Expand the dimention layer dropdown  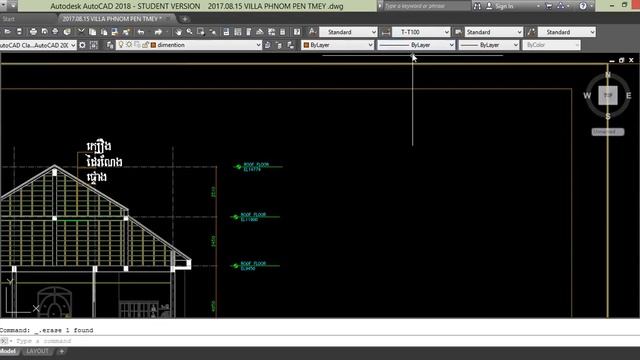[258, 45]
